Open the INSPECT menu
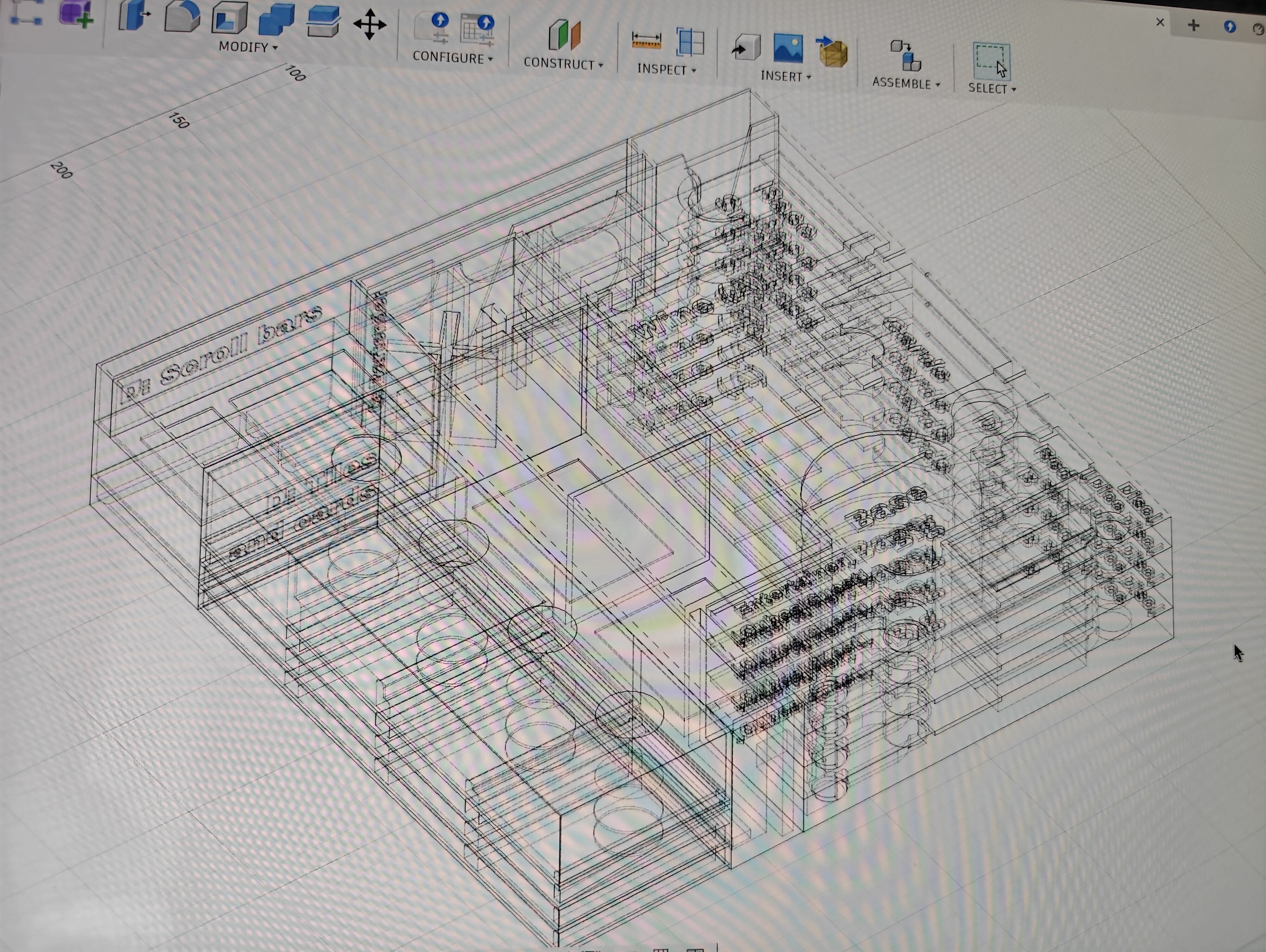Image resolution: width=1266 pixels, height=952 pixels. (x=667, y=69)
